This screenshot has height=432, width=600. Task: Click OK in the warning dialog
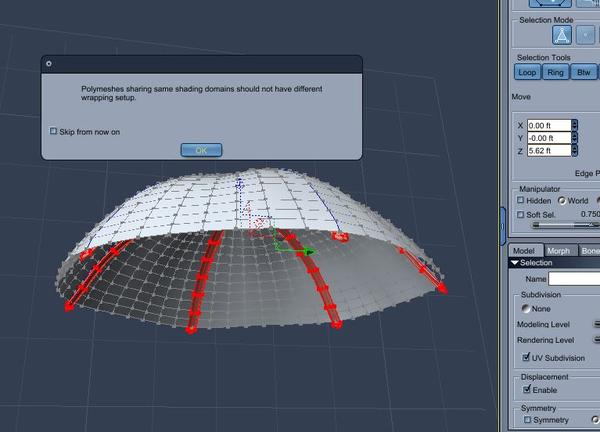[201, 150]
